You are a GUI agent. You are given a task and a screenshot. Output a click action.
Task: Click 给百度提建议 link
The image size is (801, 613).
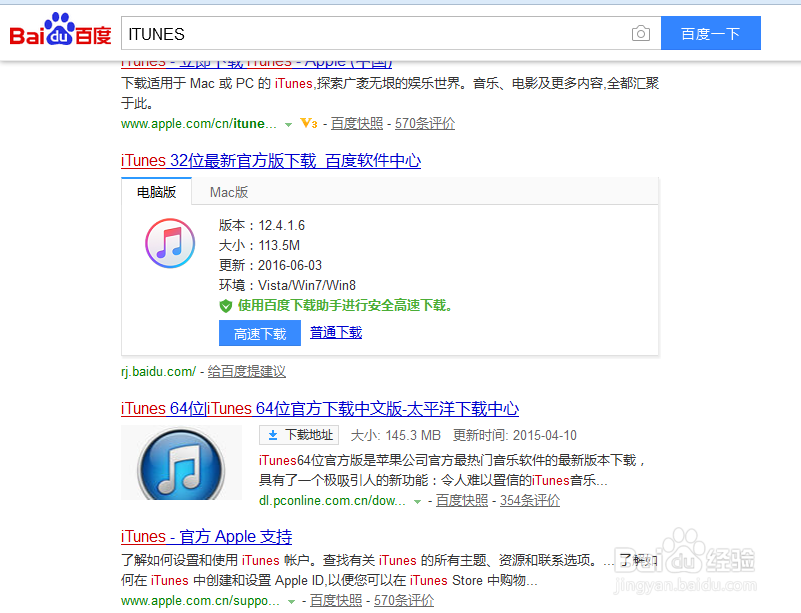point(246,371)
